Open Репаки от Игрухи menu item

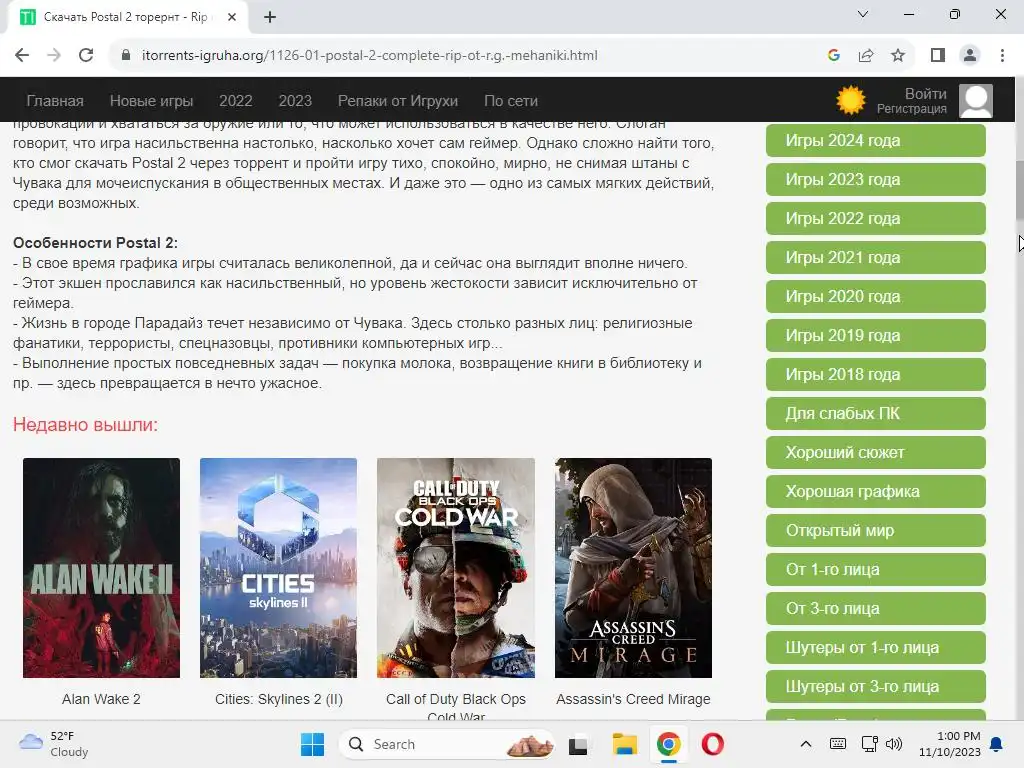[398, 101]
